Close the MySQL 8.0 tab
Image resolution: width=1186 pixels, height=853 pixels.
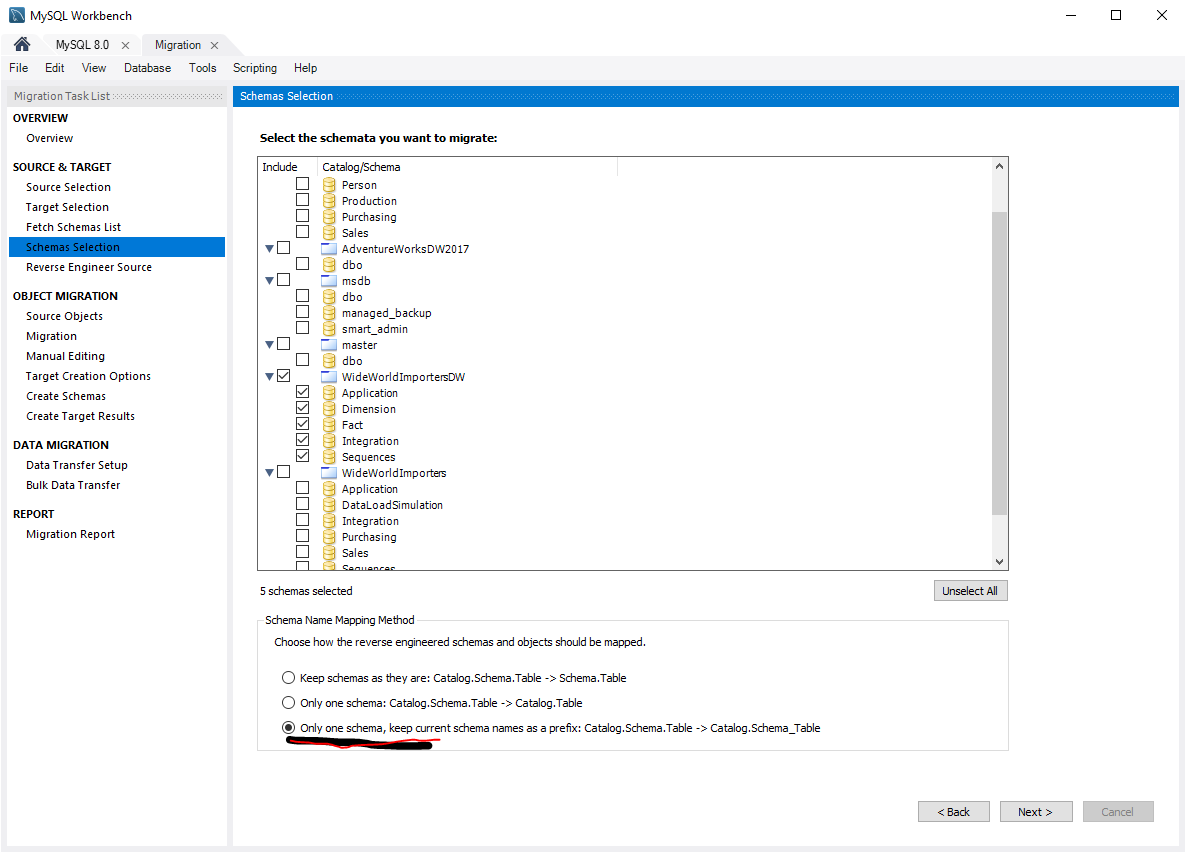(125, 46)
